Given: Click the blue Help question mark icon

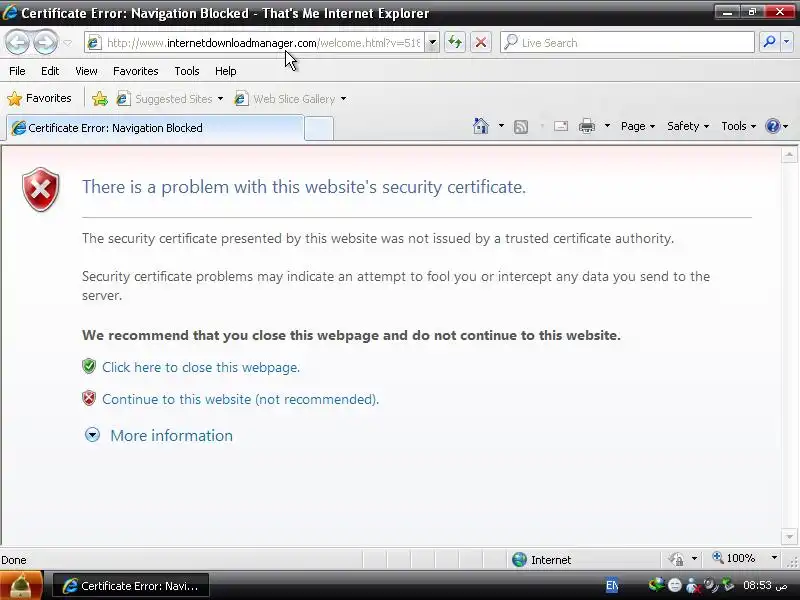Looking at the screenshot, I should point(773,126).
